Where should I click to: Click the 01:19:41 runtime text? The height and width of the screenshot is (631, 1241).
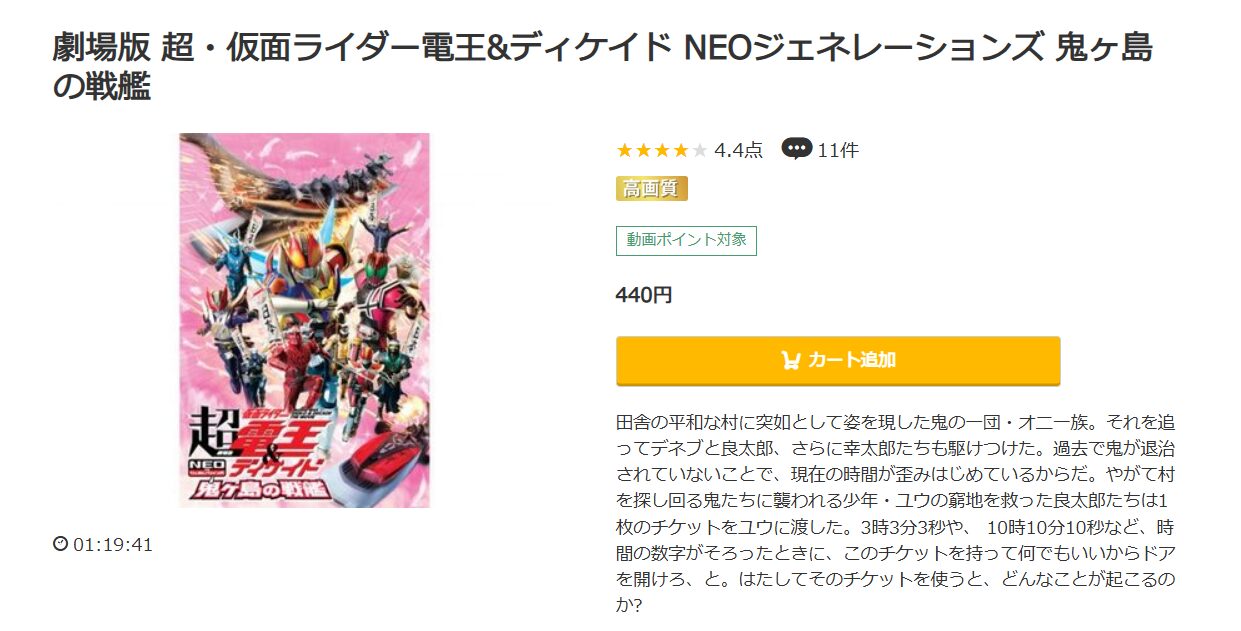coord(113,545)
